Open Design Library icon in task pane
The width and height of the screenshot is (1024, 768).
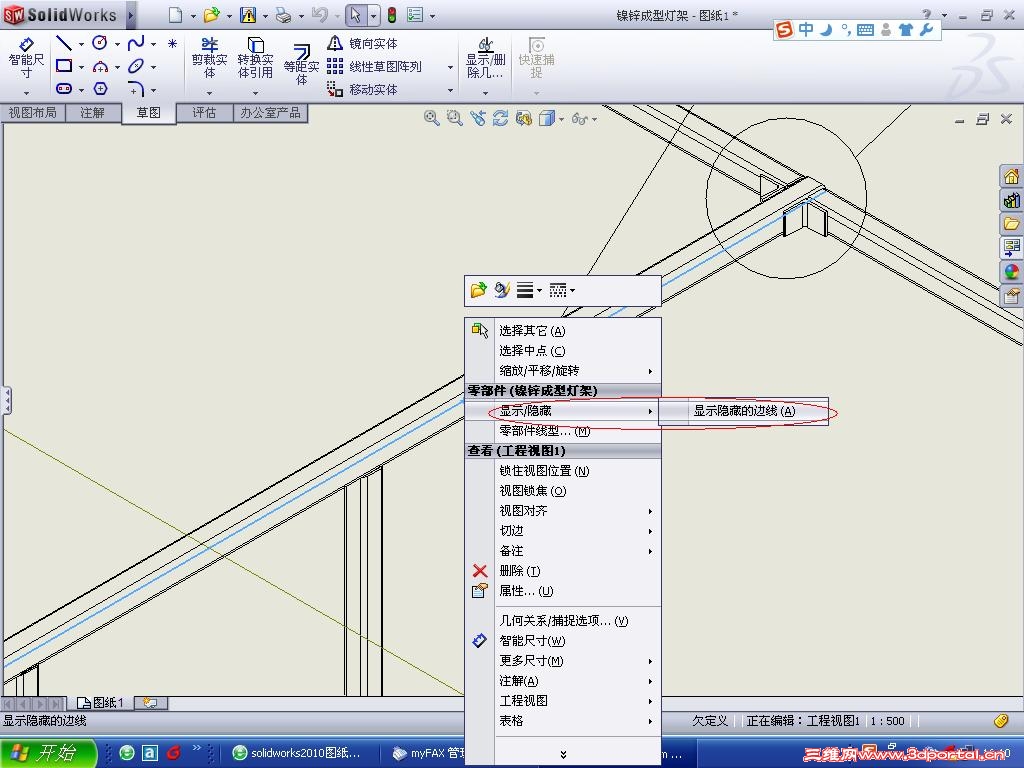point(1011,200)
